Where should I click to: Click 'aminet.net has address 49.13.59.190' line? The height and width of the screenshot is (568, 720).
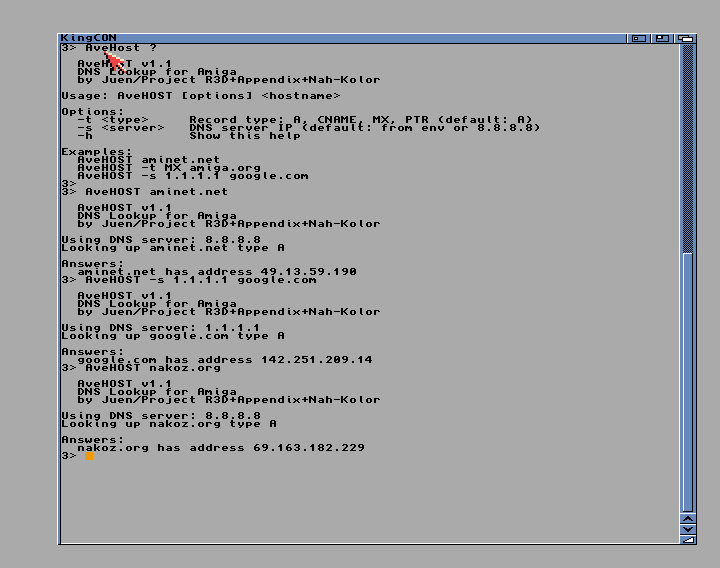pos(217,272)
